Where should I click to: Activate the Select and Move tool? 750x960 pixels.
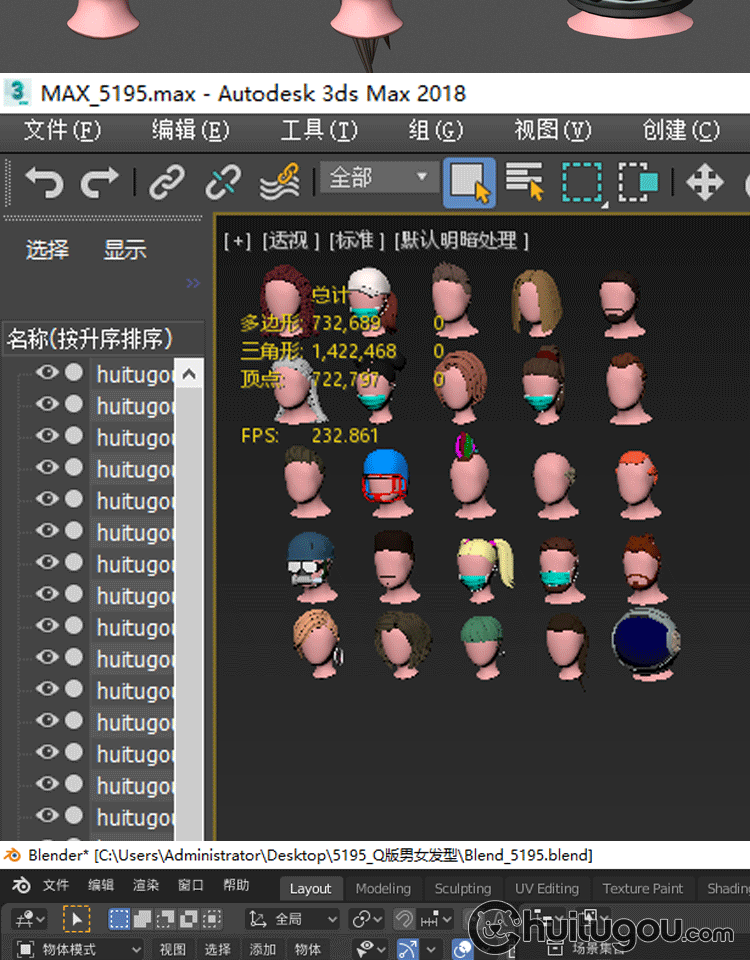tap(705, 182)
